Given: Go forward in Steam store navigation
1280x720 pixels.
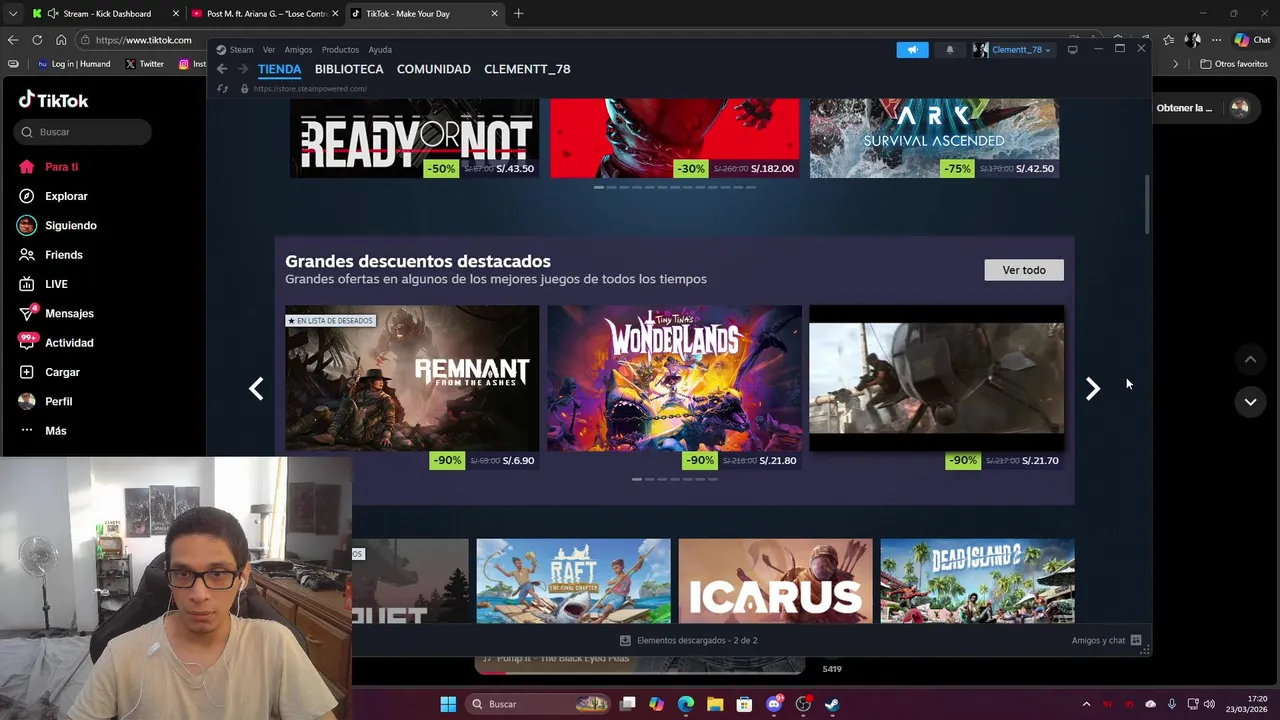Looking at the screenshot, I should coord(242,69).
